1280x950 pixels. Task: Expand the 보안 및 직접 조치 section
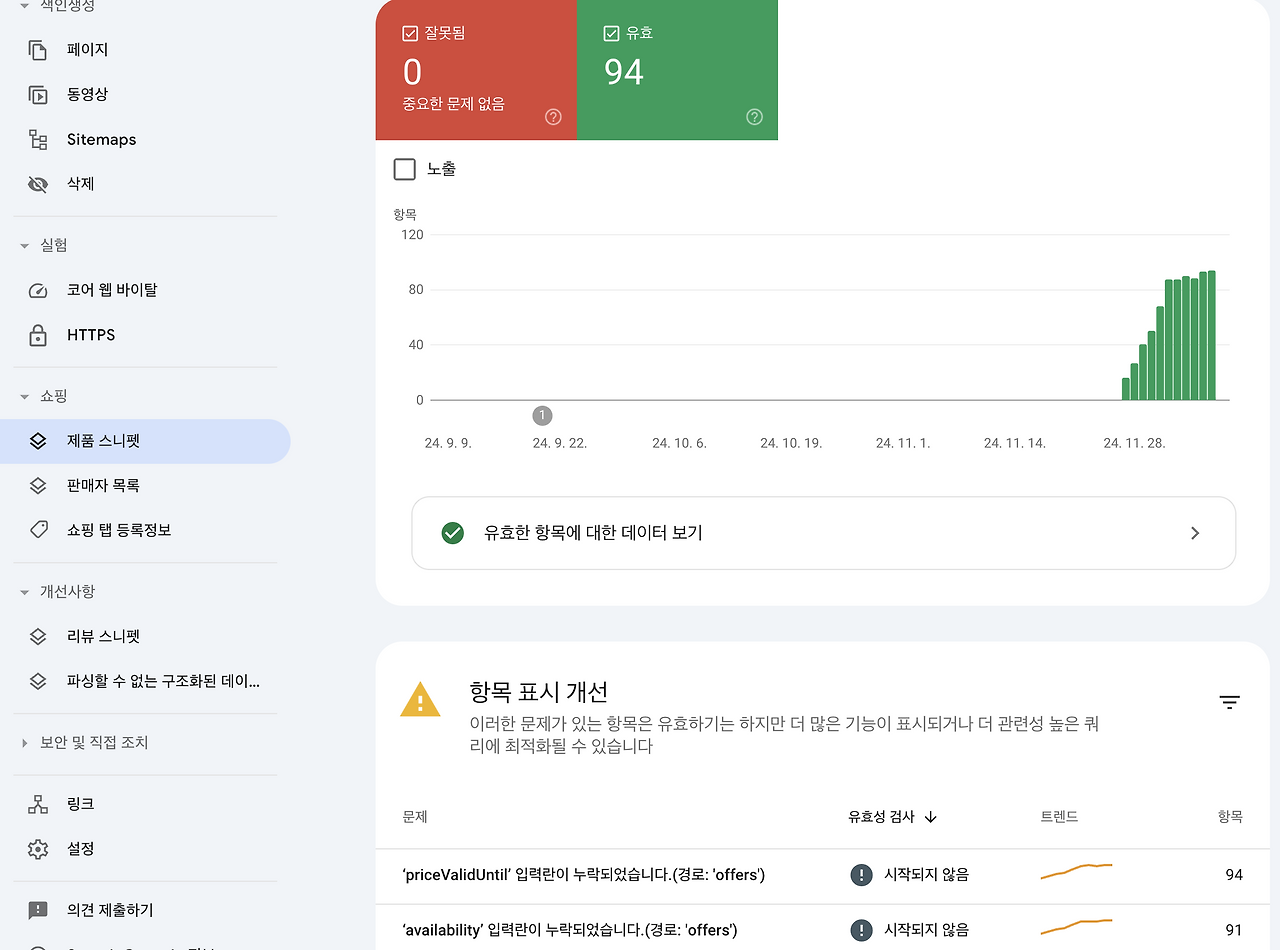[x=25, y=743]
